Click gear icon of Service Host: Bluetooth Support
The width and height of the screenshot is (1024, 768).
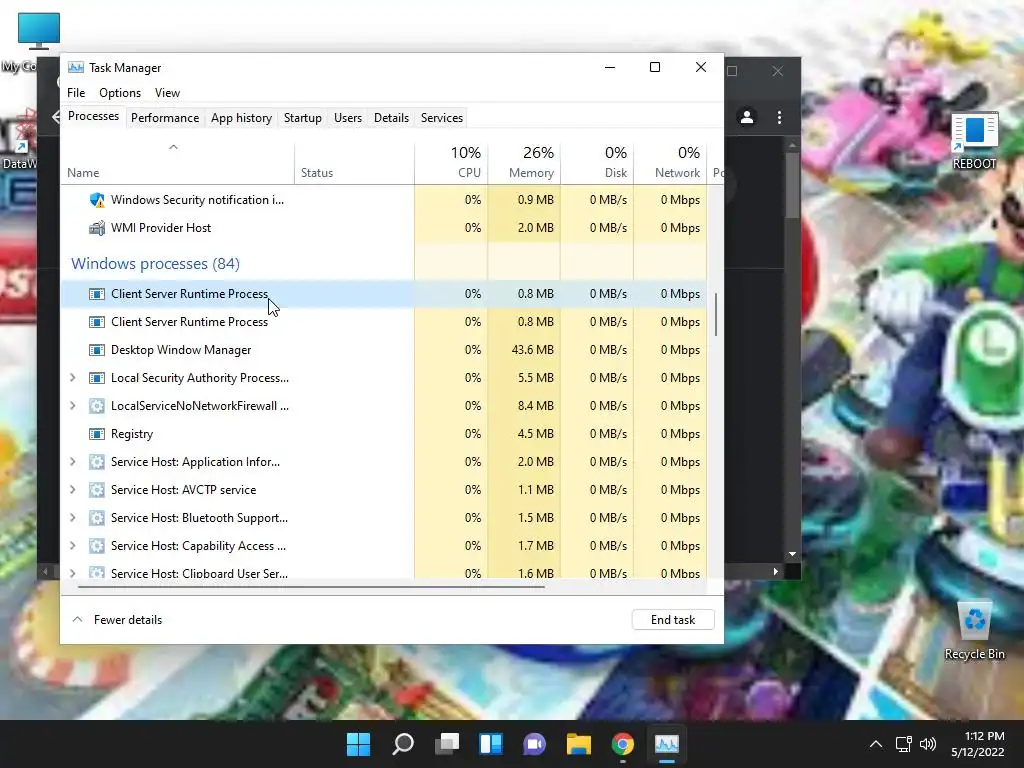pyautogui.click(x=97, y=518)
